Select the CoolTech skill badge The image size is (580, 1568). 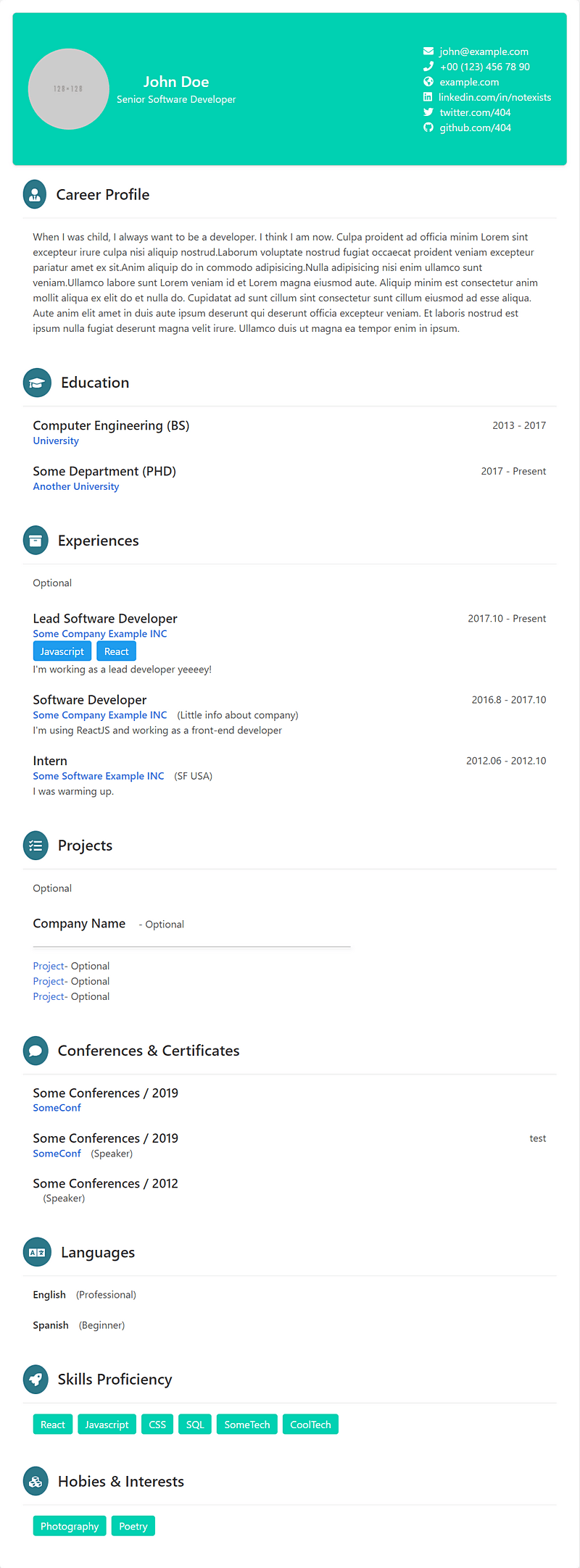tap(310, 1425)
